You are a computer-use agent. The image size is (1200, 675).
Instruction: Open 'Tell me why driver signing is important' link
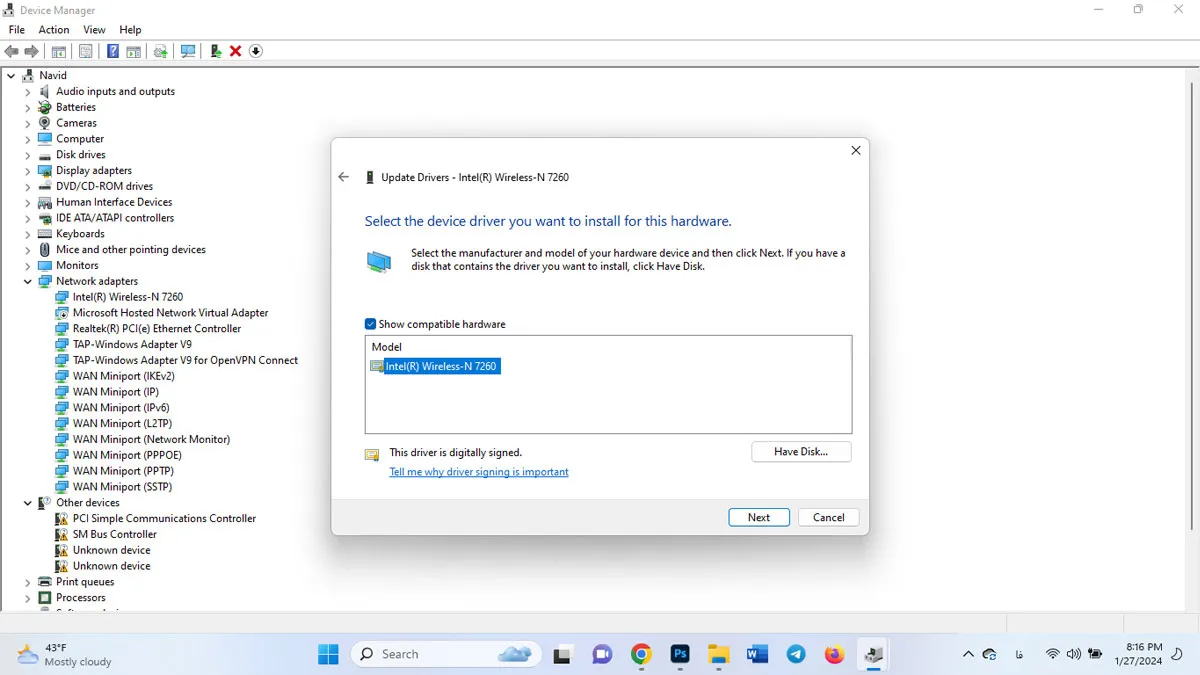click(479, 472)
